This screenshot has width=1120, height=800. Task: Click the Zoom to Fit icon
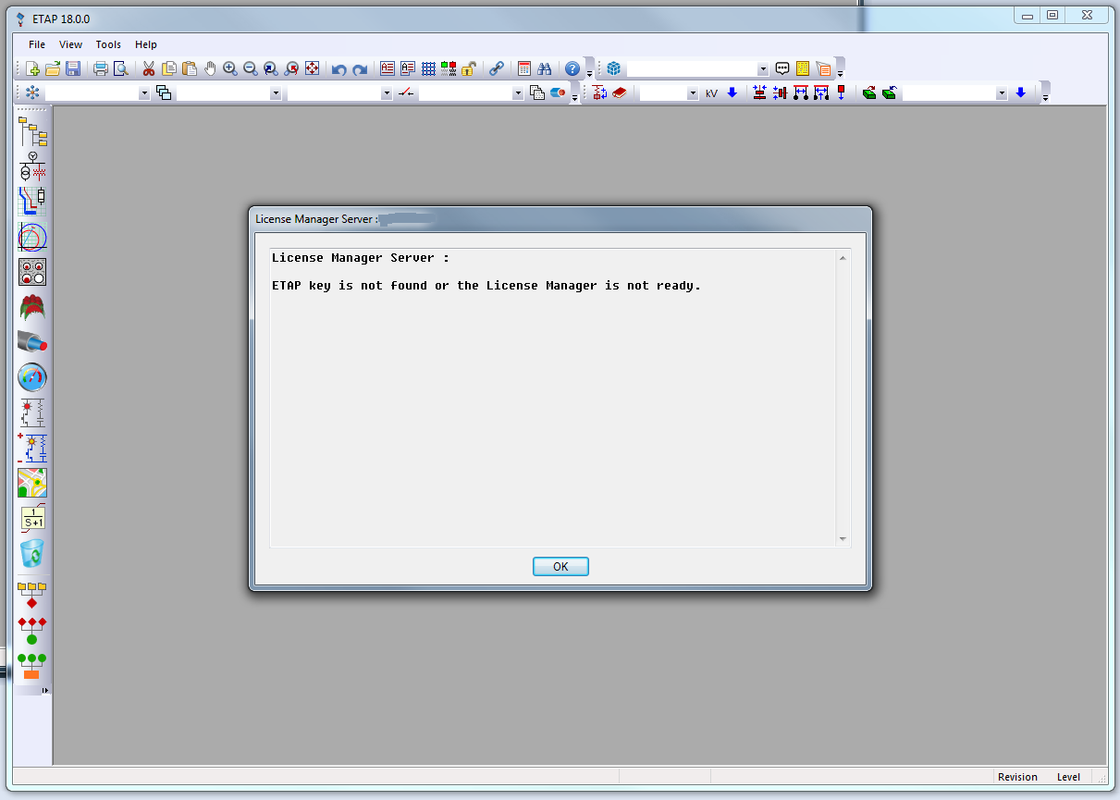tap(312, 69)
